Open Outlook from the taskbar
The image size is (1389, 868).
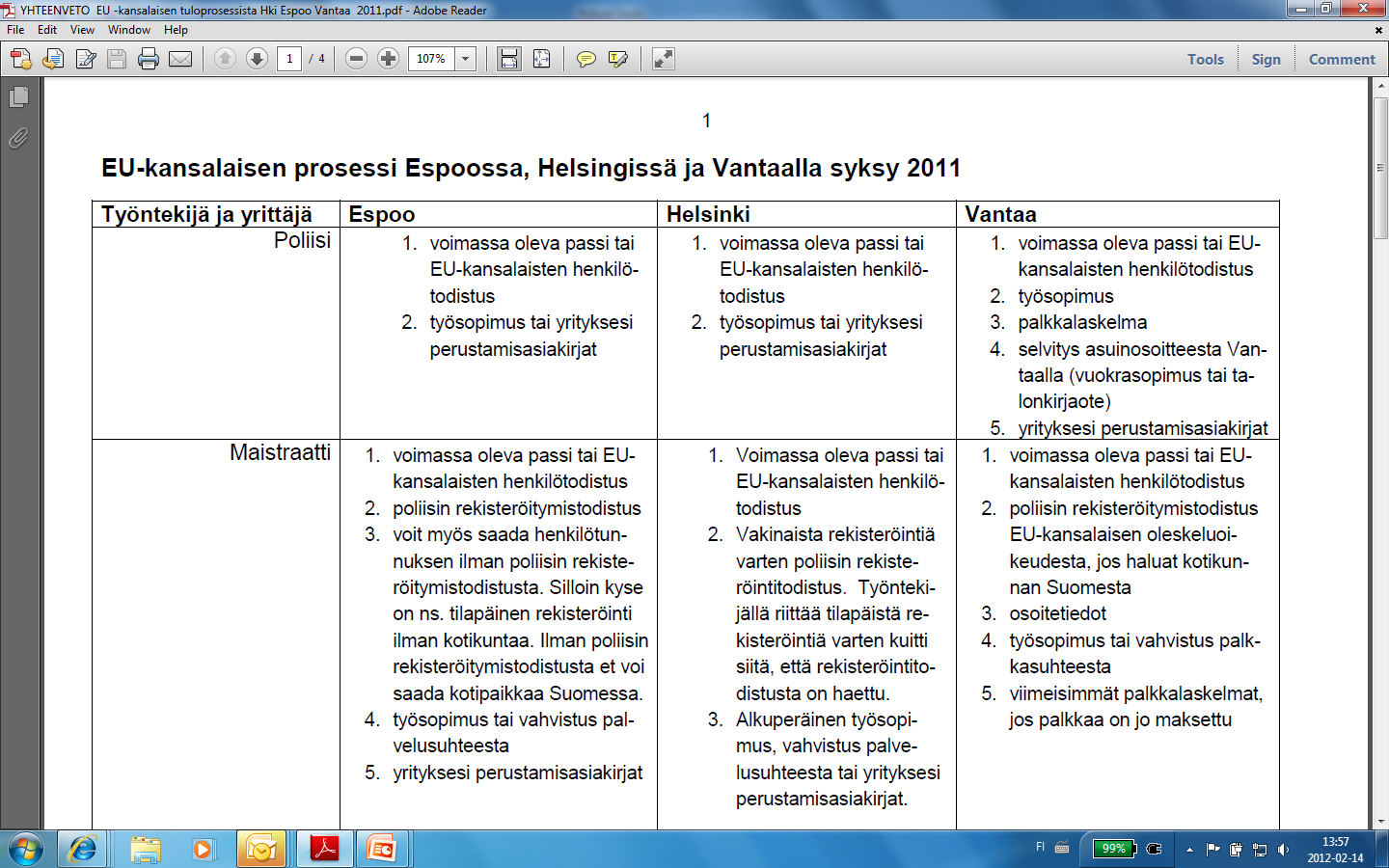point(261,849)
